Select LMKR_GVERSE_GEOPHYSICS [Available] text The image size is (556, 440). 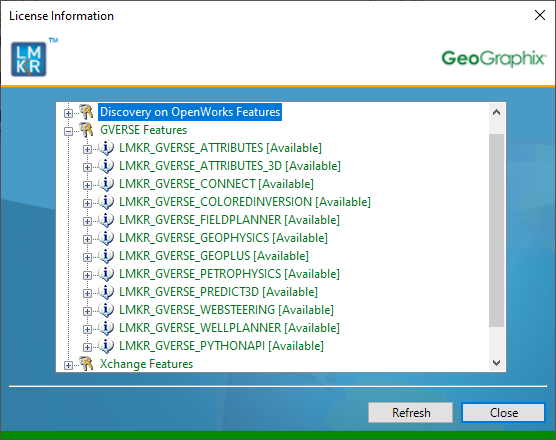pyautogui.click(x=223, y=238)
